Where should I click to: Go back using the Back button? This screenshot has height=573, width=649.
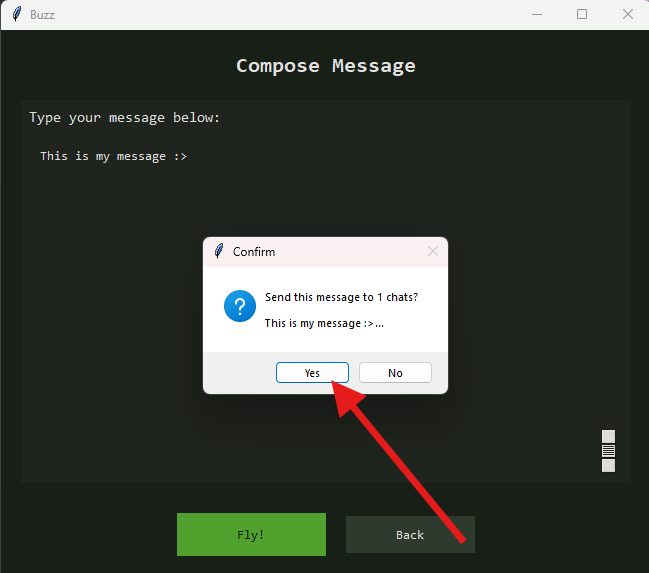tap(410, 534)
